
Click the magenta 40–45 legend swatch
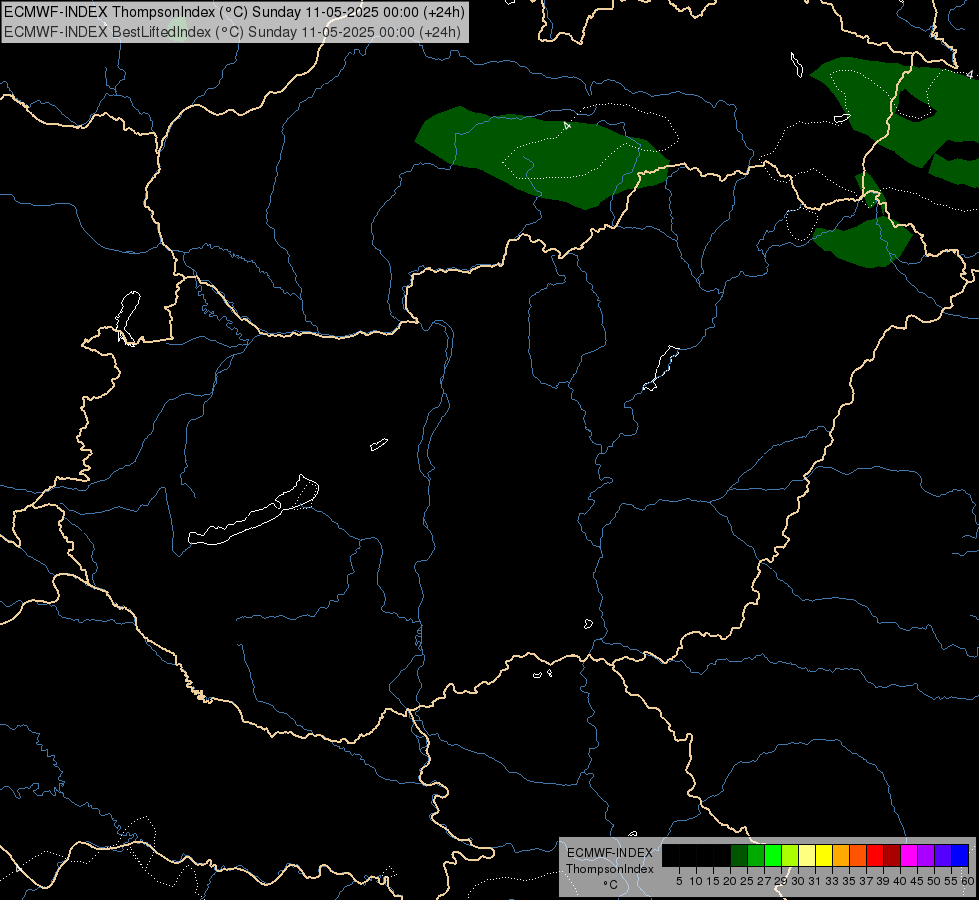(x=909, y=855)
